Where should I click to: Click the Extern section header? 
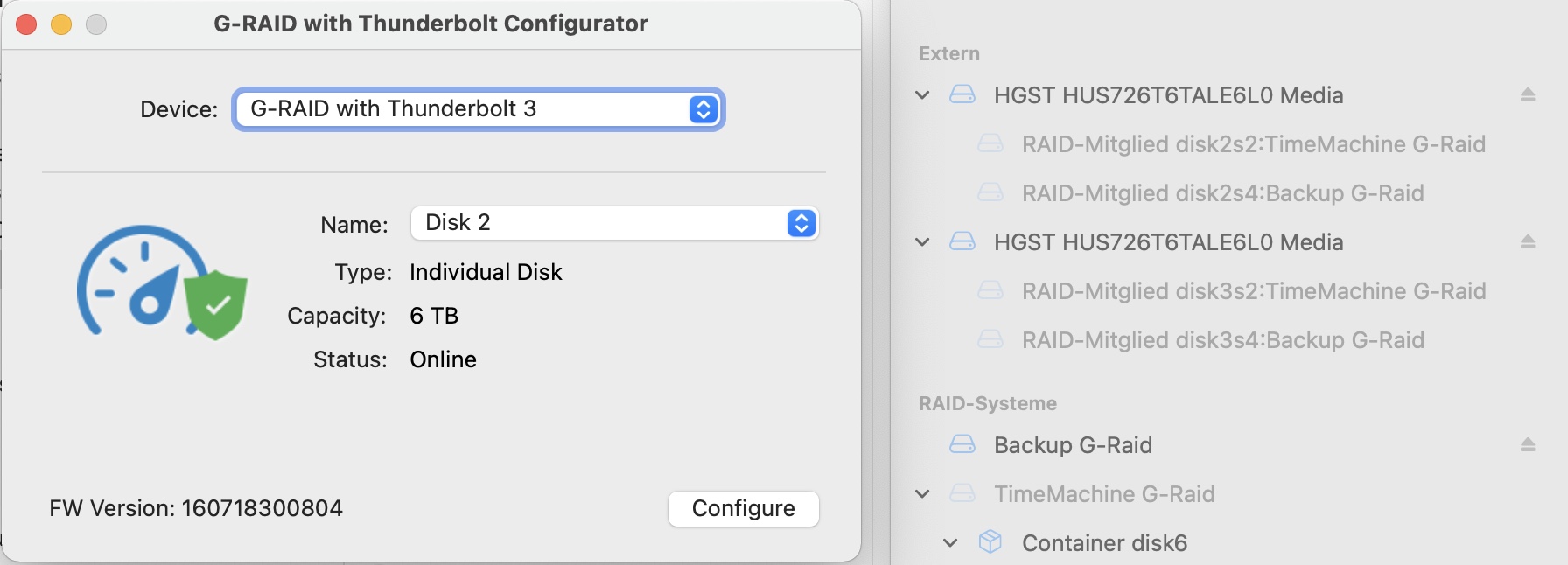click(949, 53)
